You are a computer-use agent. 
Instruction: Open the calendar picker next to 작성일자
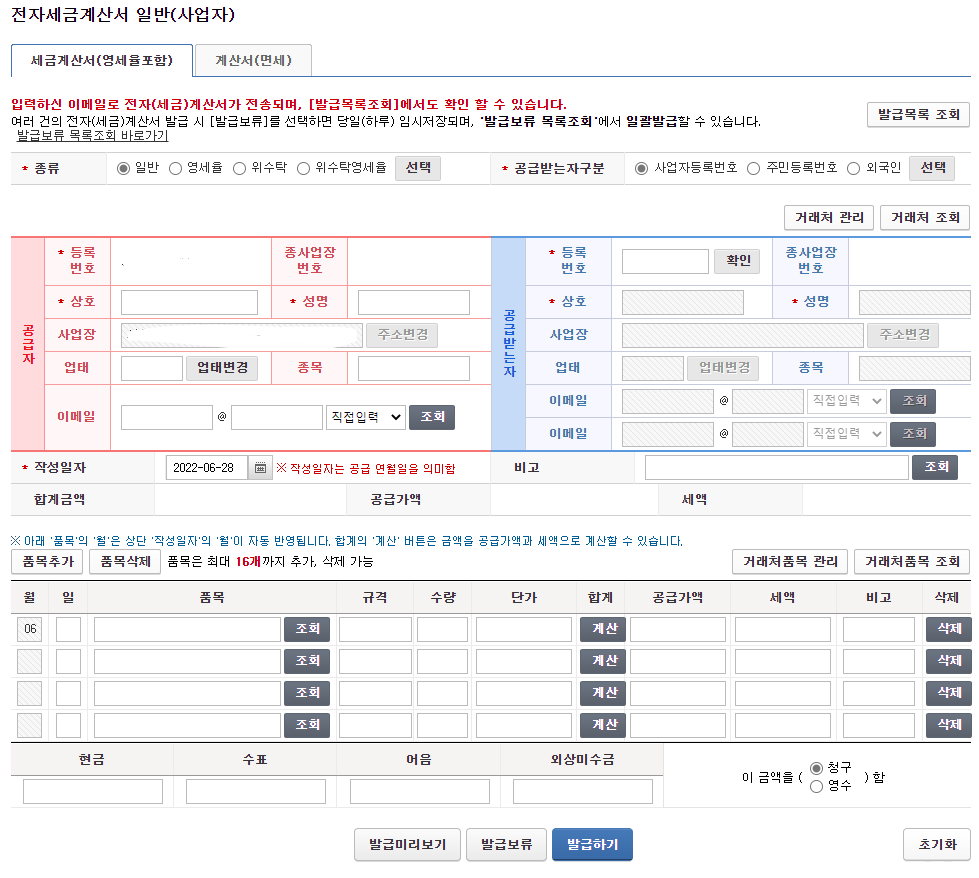[x=260, y=468]
